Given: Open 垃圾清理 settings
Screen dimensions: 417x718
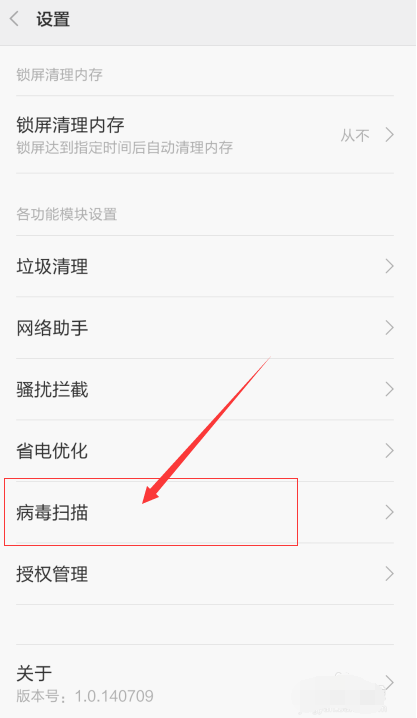Looking at the screenshot, I should point(205,266).
